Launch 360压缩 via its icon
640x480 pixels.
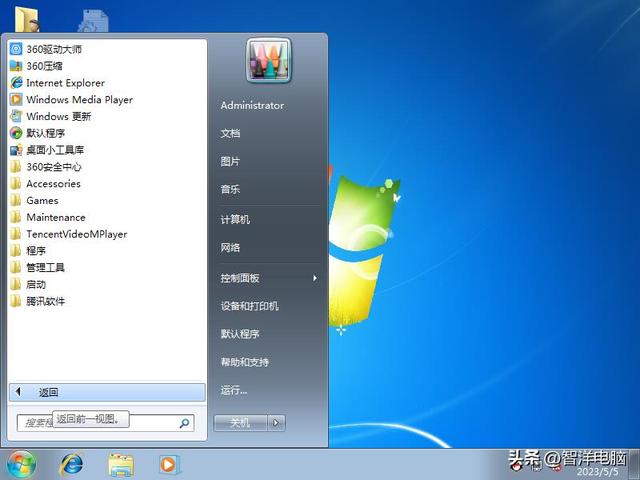[16, 66]
